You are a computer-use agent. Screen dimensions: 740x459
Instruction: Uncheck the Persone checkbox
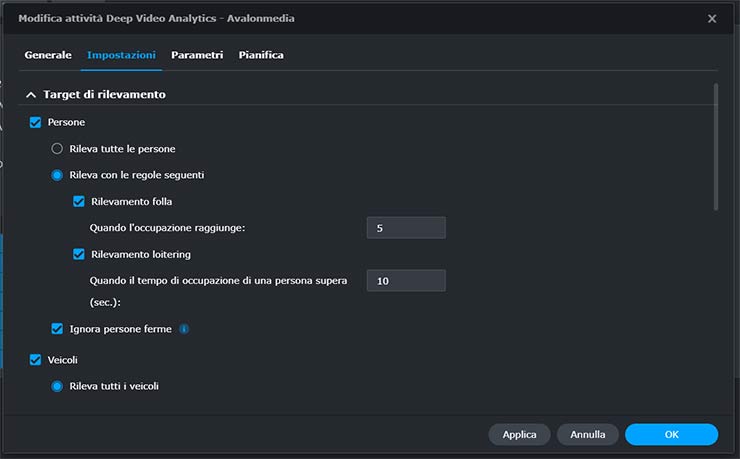click(36, 122)
